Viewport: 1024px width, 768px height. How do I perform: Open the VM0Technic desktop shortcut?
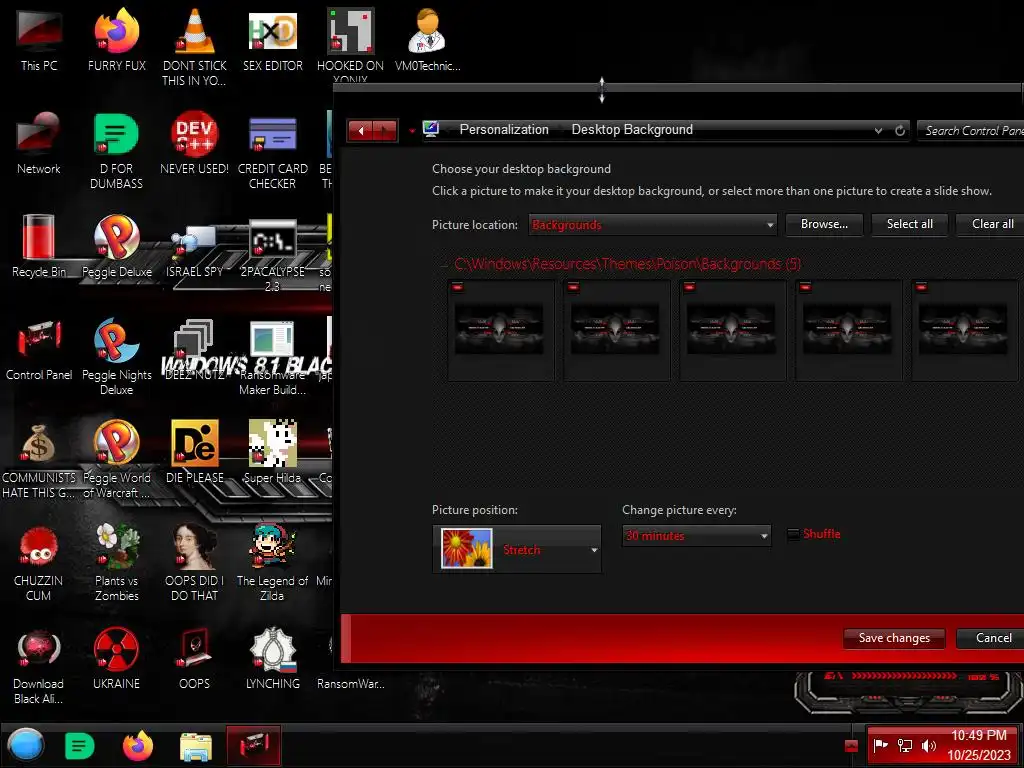point(428,40)
